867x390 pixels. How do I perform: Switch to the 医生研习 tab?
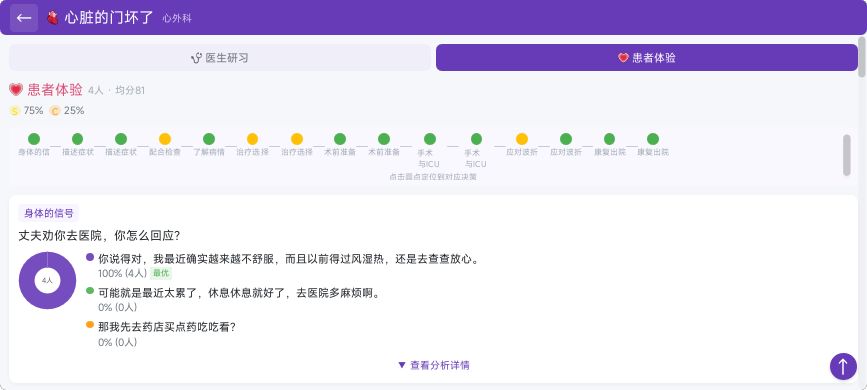coord(220,58)
